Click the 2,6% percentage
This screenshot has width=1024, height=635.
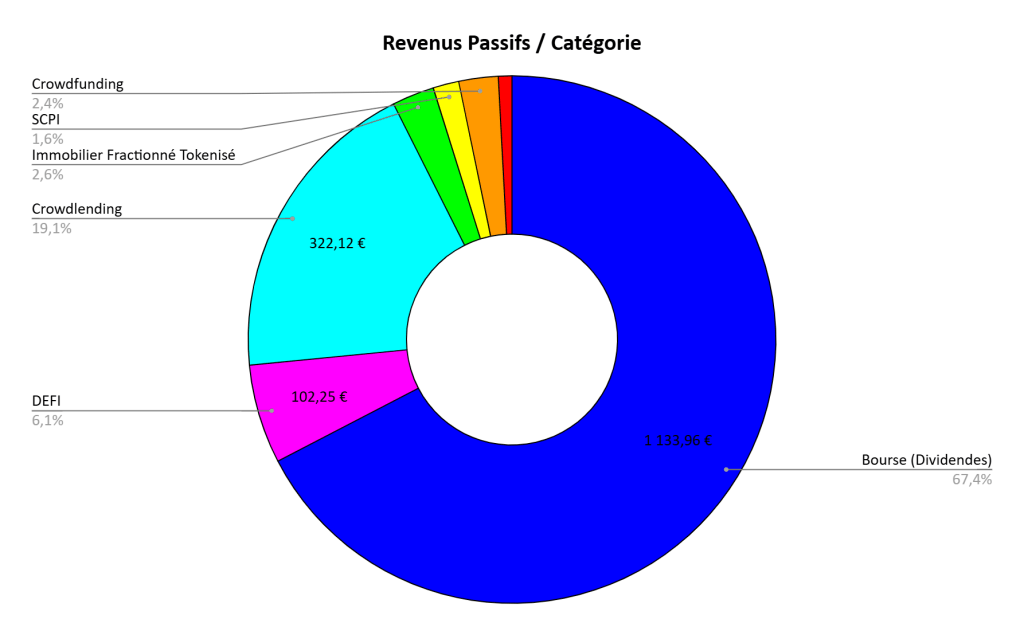coord(48,174)
